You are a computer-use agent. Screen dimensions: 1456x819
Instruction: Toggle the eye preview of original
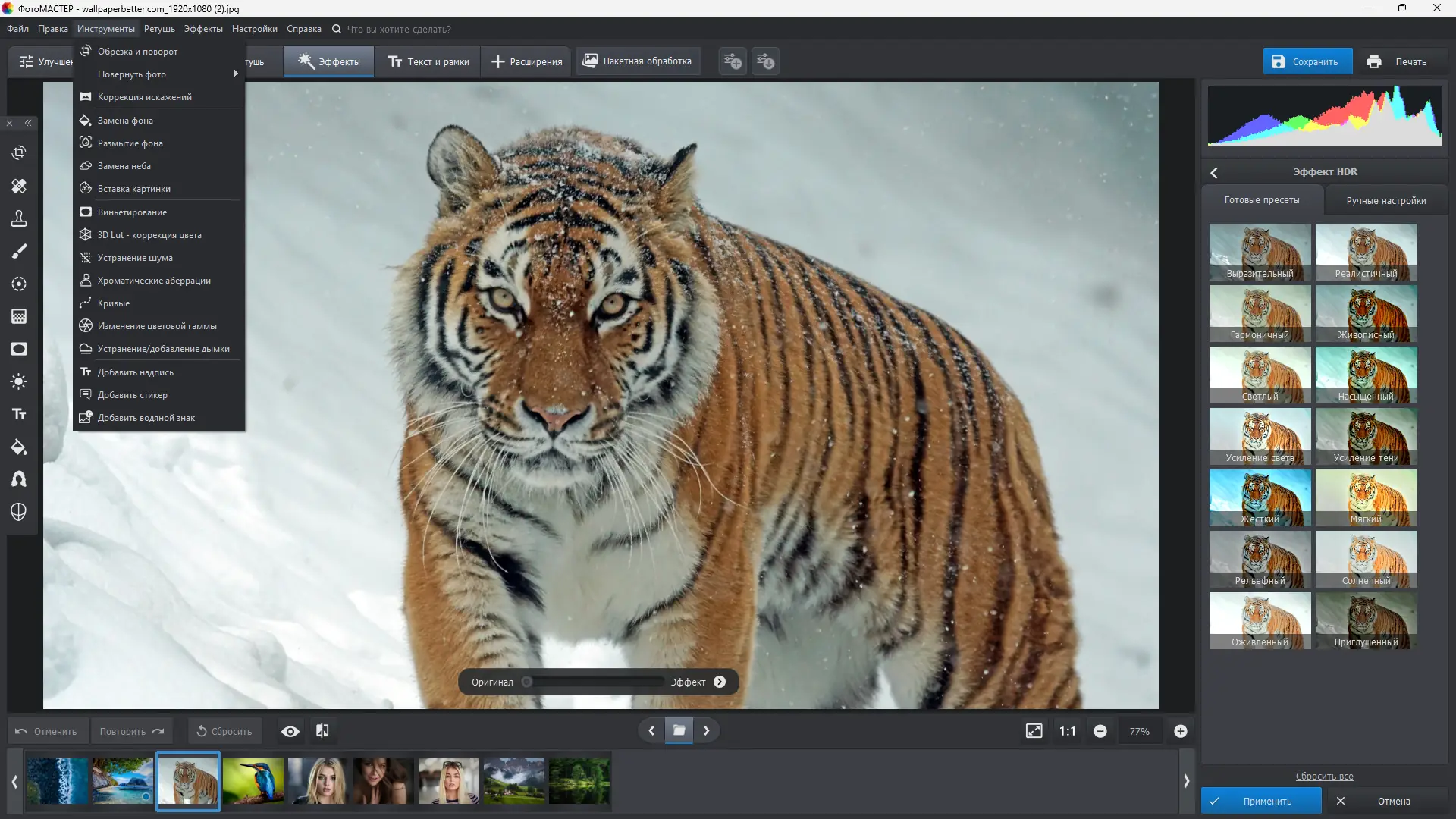pos(290,731)
